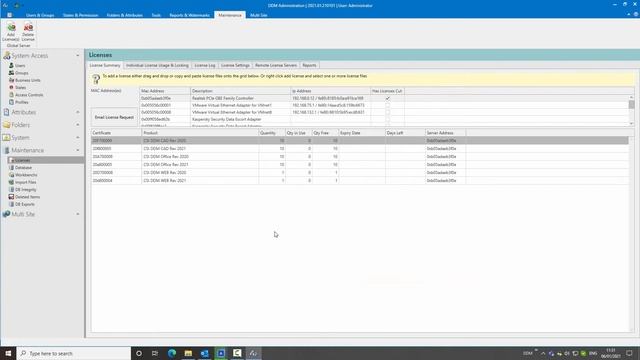
Task: Collapse the Maintenance section
Action: click(78, 150)
